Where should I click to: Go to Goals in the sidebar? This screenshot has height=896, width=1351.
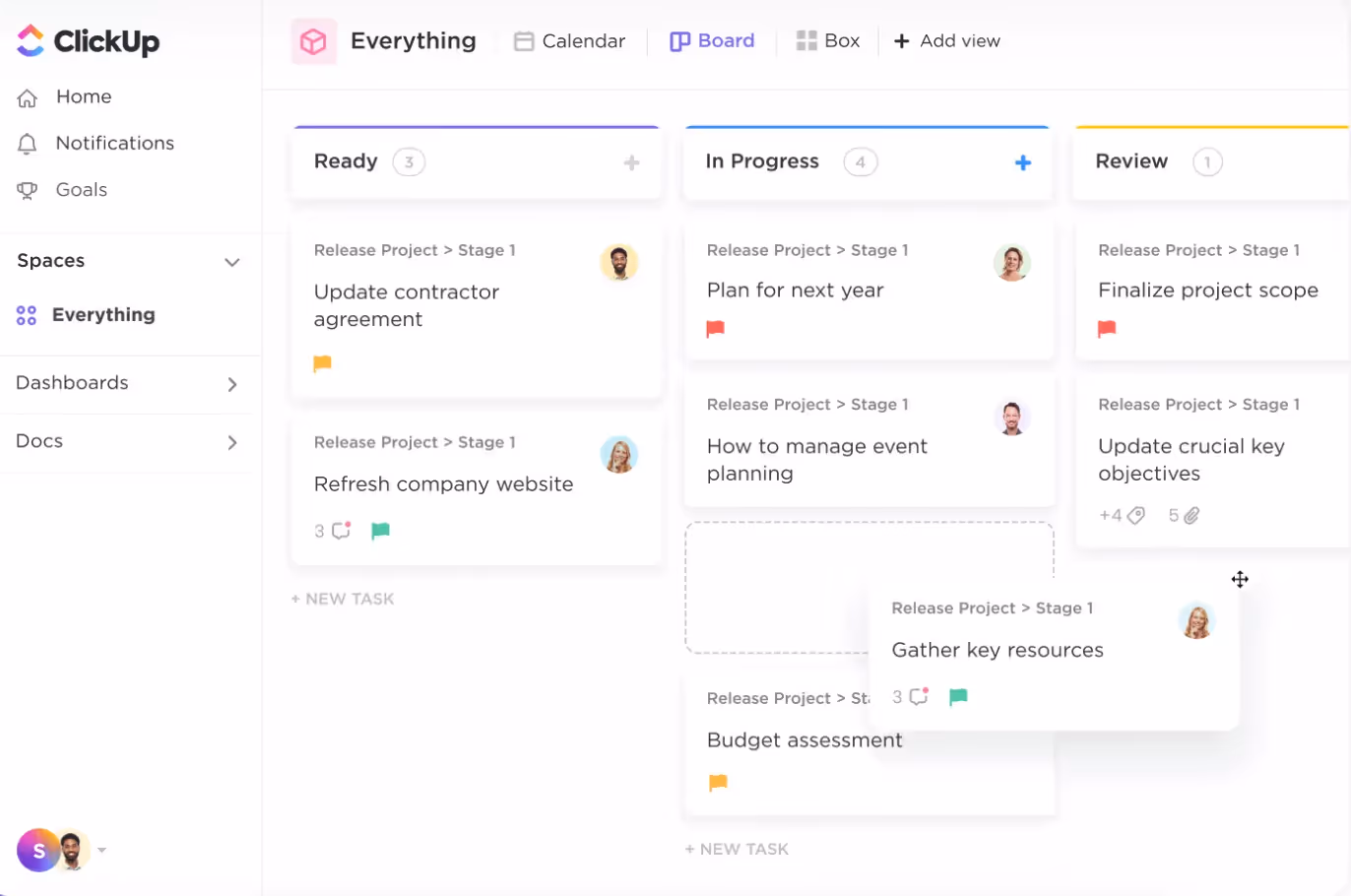82,189
